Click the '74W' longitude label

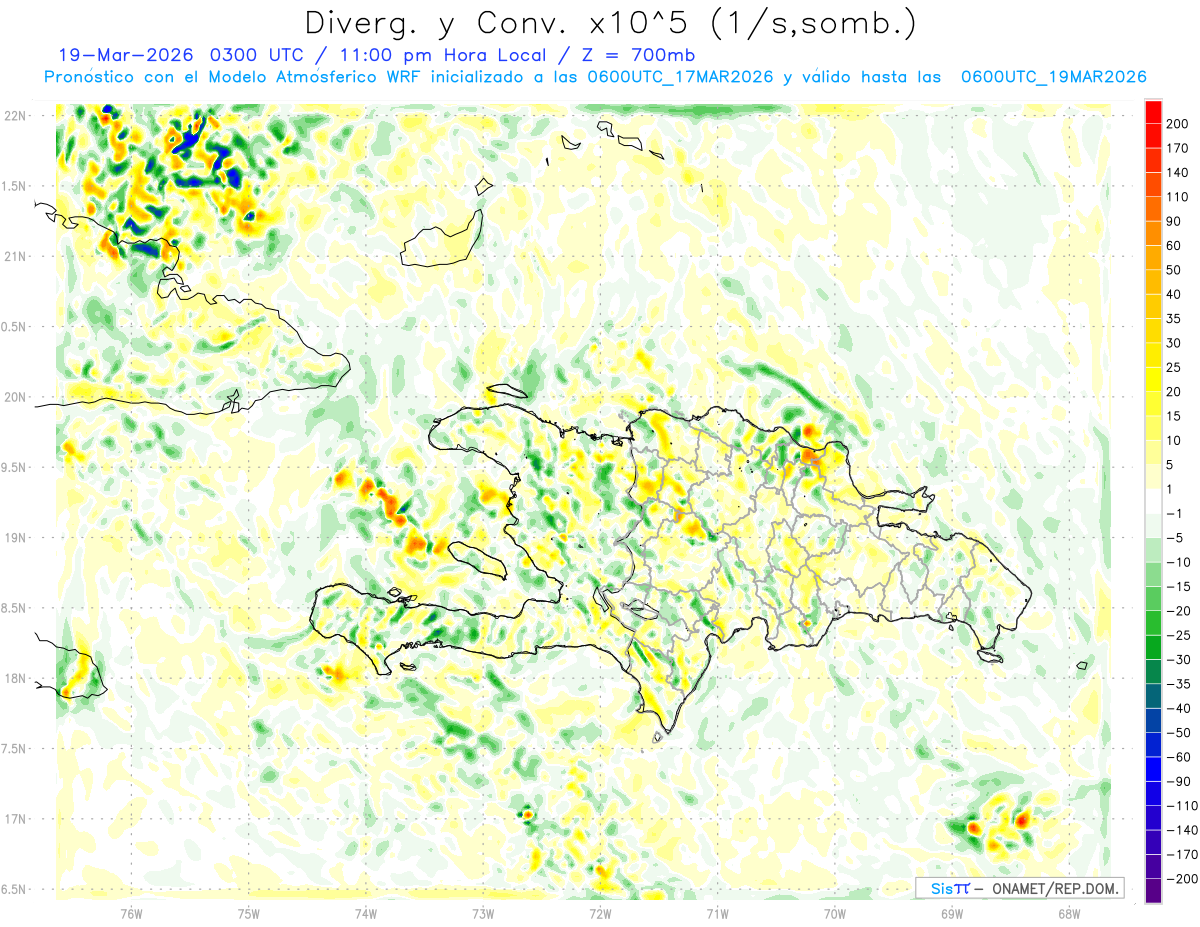[366, 913]
